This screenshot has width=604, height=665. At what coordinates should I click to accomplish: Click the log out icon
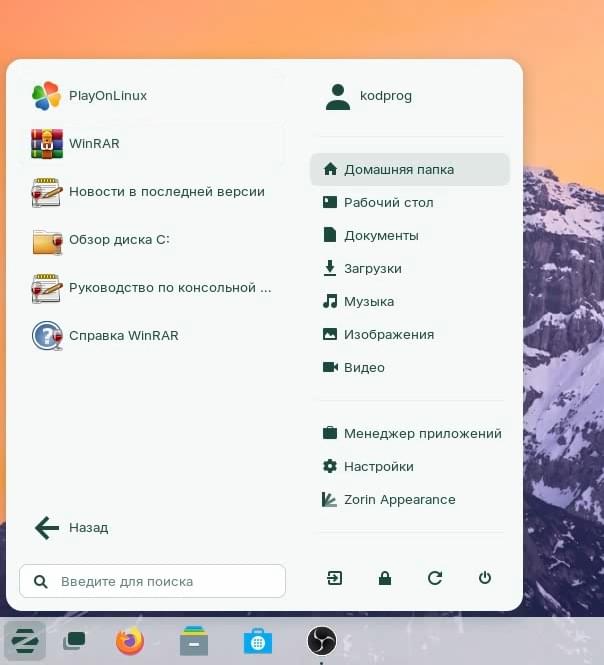(x=335, y=578)
